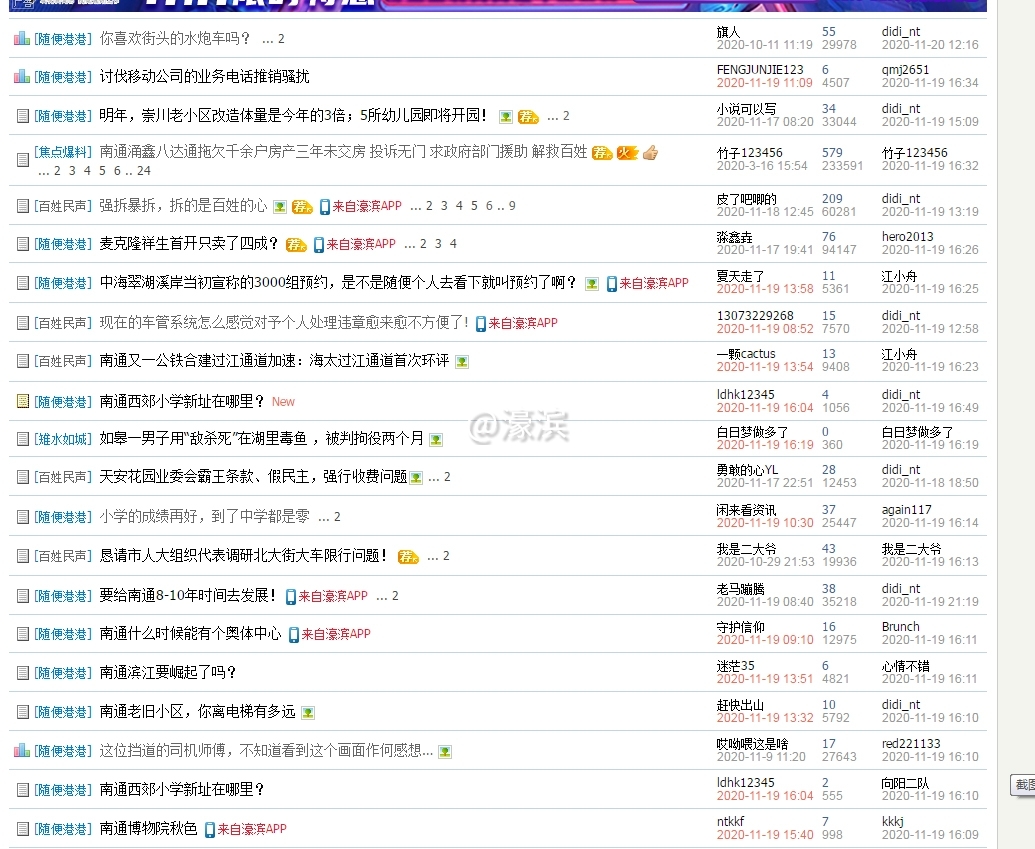Screen dimensions: 1035x849
Task: Click the phone icon next to 南通博物院秋色
Action: click(210, 829)
